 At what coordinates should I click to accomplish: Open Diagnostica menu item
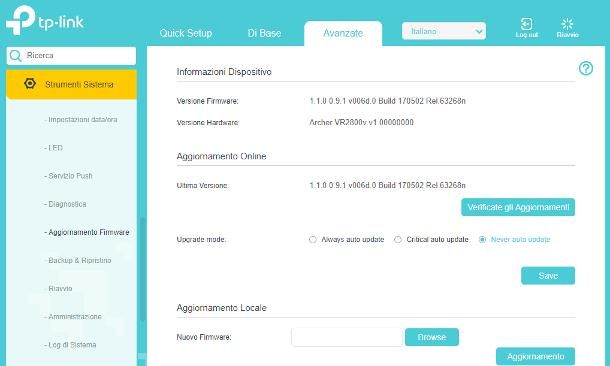point(65,204)
